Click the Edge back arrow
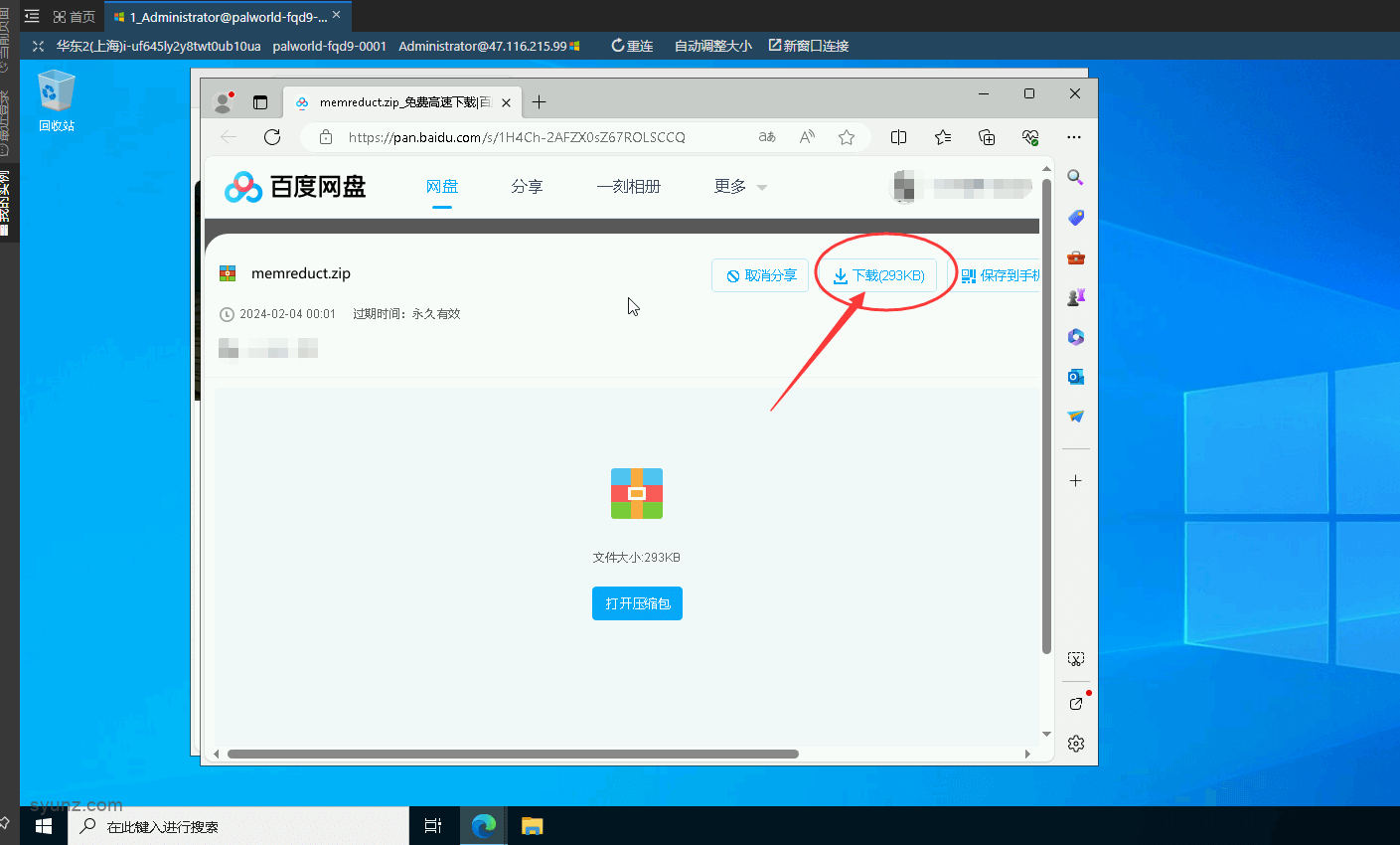Viewport: 1400px width, 845px height. (229, 137)
